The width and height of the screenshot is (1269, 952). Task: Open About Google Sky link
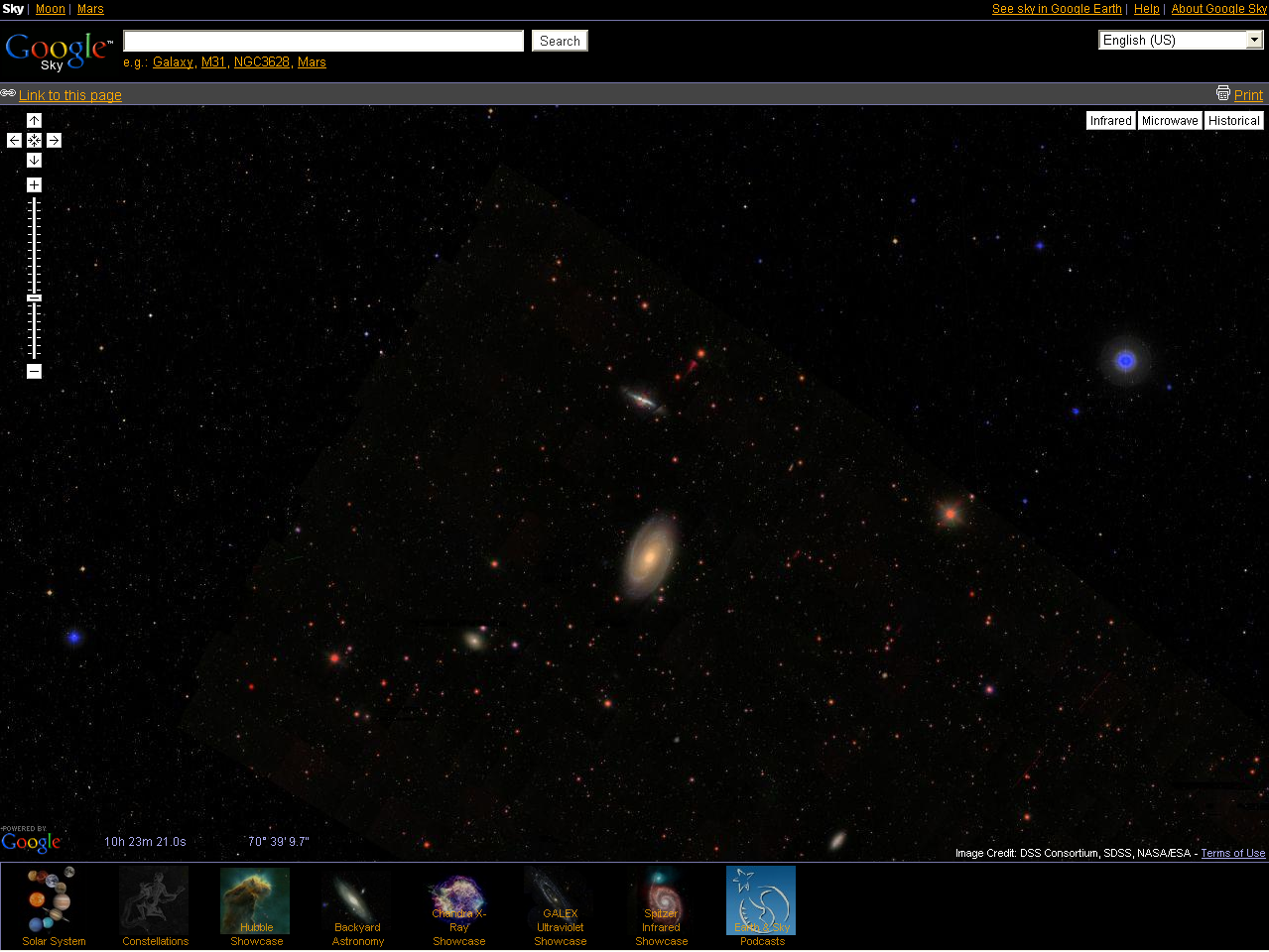[1219, 9]
